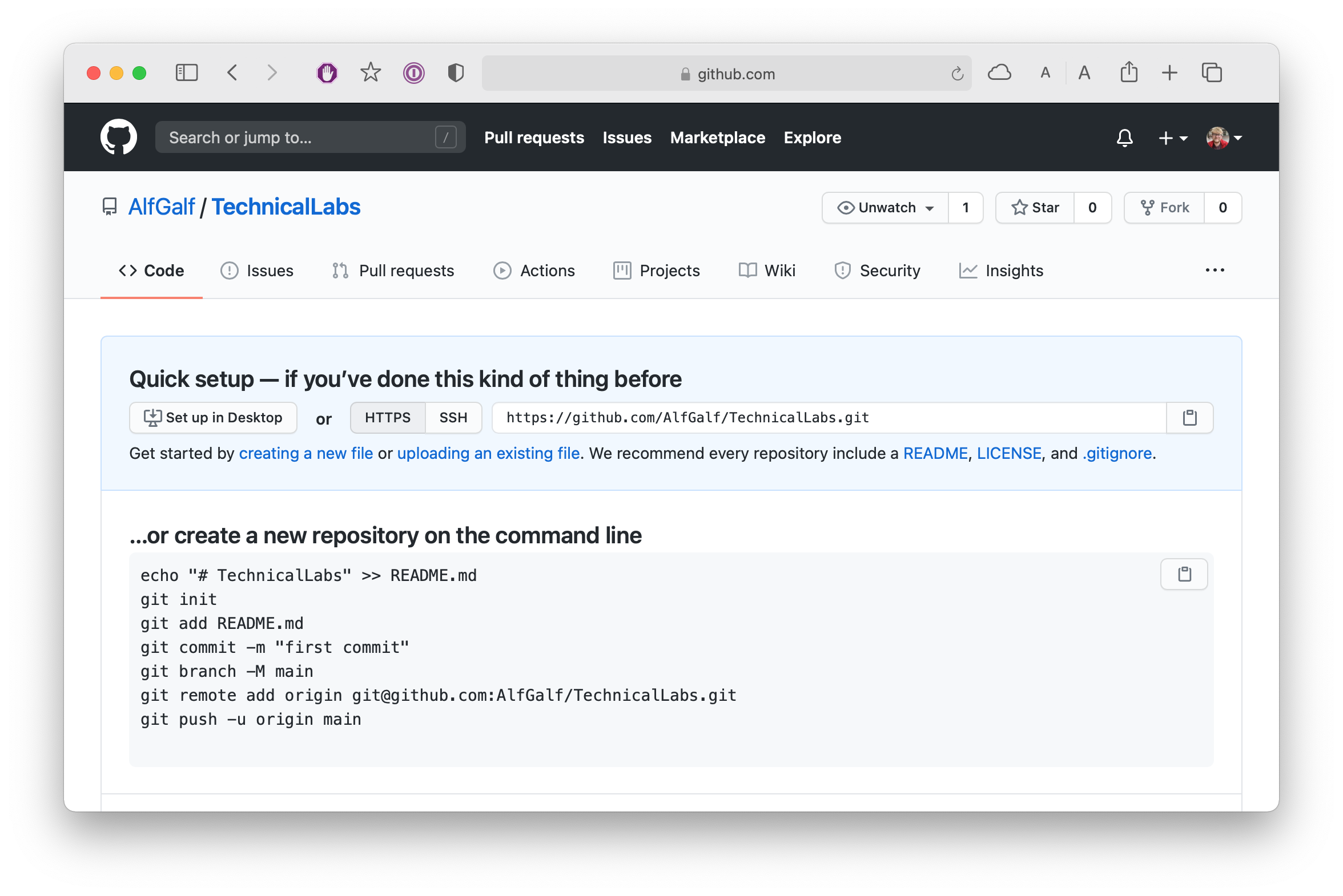The width and height of the screenshot is (1343, 896).
Task: Expand the Unwatch dropdown
Action: (x=885, y=207)
